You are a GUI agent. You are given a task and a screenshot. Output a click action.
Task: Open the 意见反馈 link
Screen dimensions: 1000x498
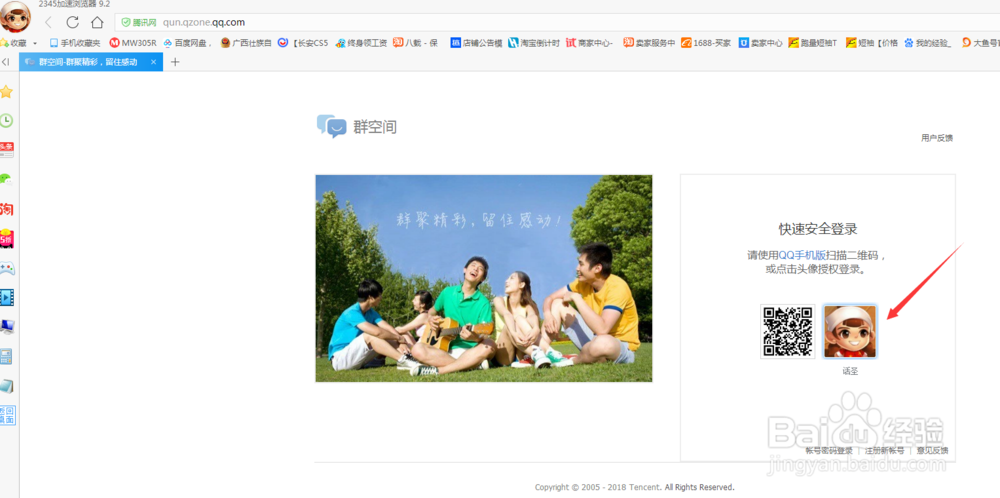click(x=932, y=450)
